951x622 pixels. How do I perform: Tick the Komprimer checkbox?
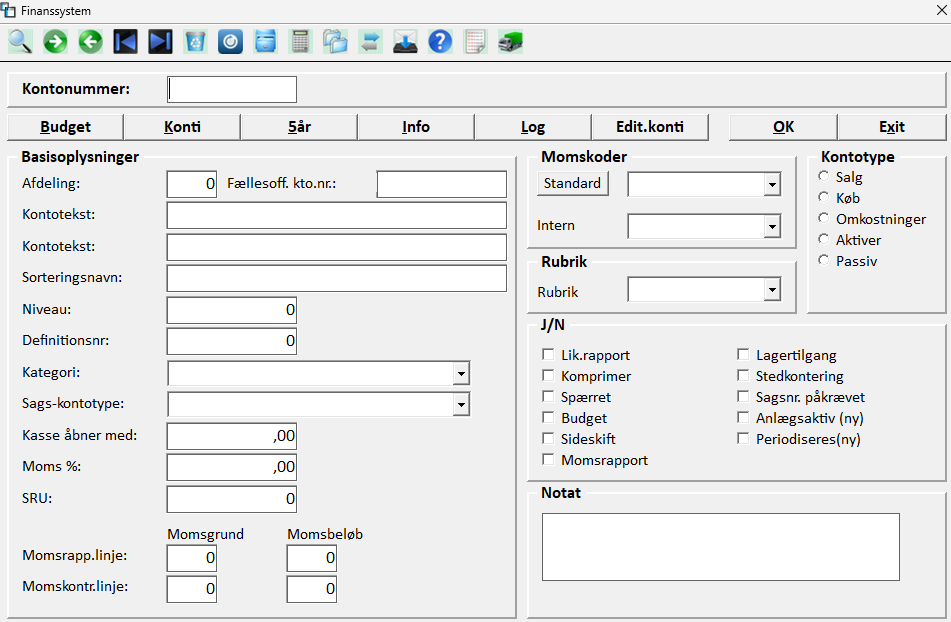[x=548, y=376]
